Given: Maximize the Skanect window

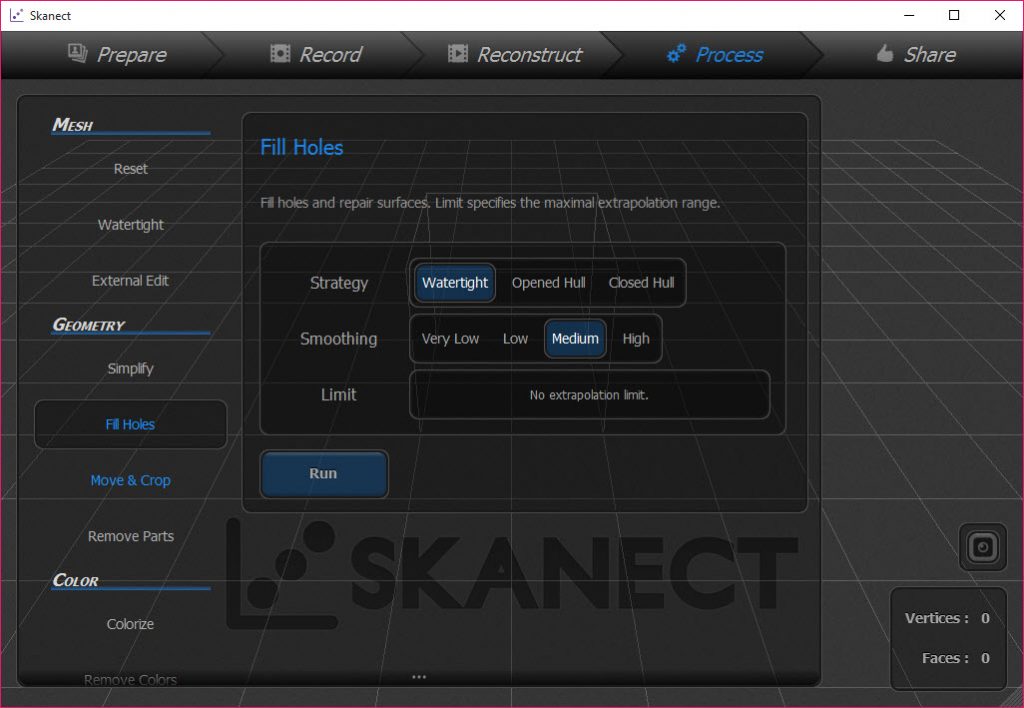Looking at the screenshot, I should [954, 15].
